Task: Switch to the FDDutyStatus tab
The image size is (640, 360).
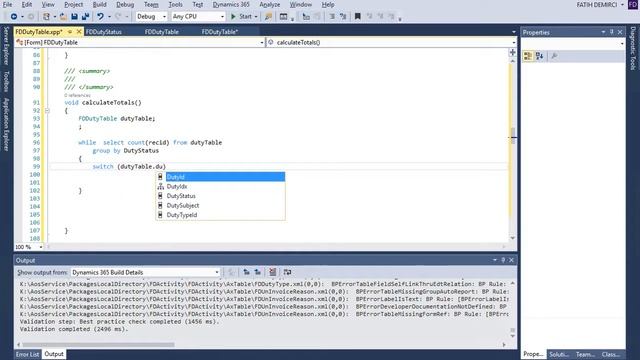Action: point(104,32)
